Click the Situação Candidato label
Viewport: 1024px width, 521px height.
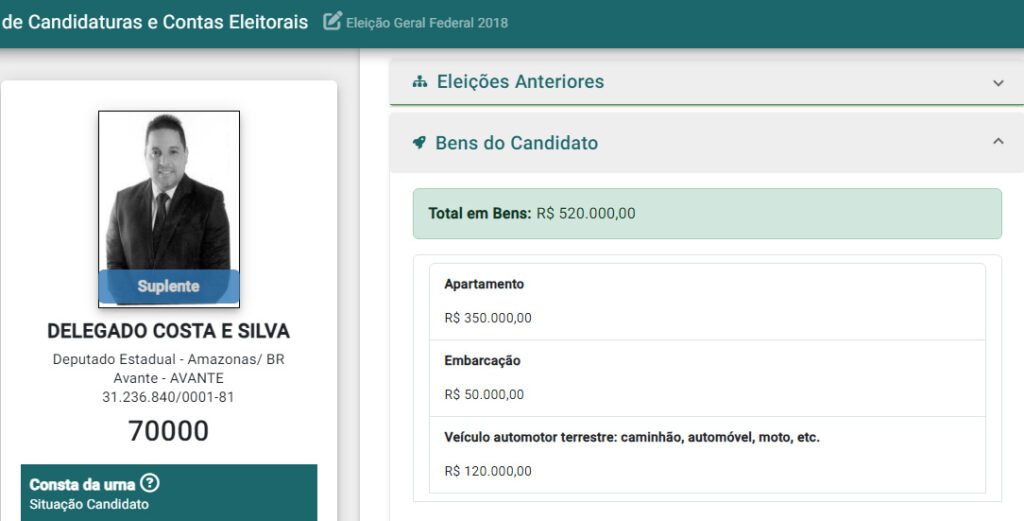(x=89, y=504)
